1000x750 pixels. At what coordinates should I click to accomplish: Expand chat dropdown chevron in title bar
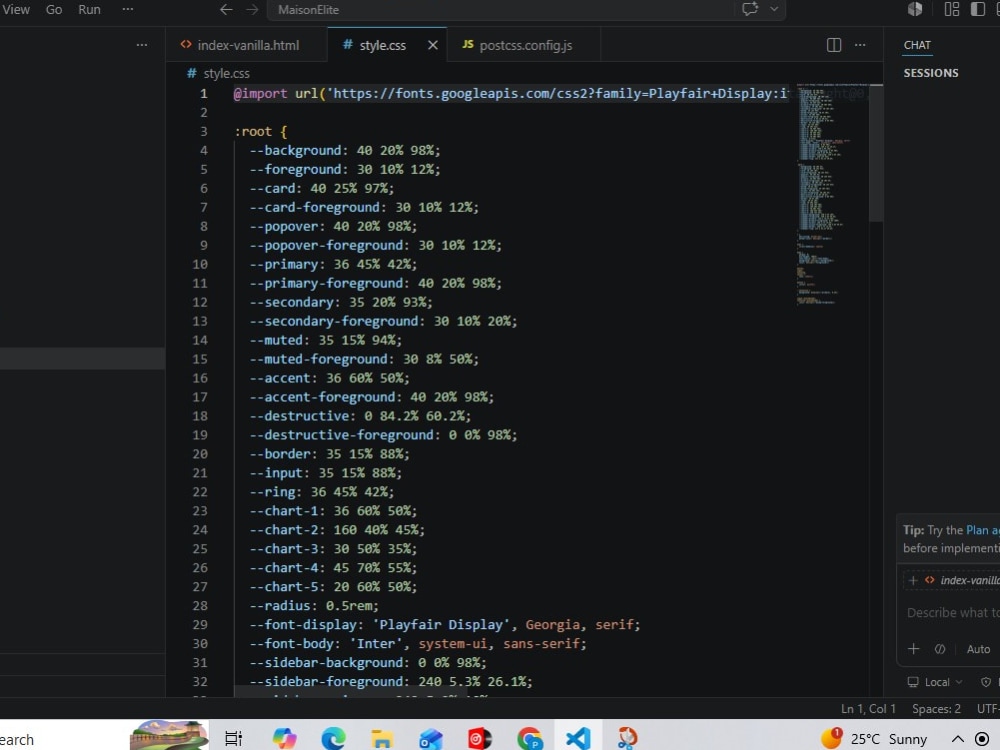pyautogui.click(x=774, y=9)
